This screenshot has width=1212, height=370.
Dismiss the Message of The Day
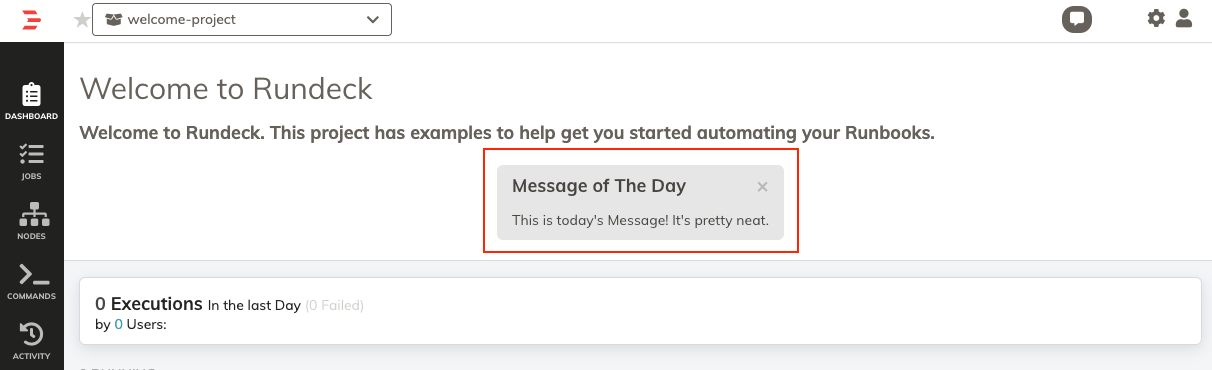[762, 187]
